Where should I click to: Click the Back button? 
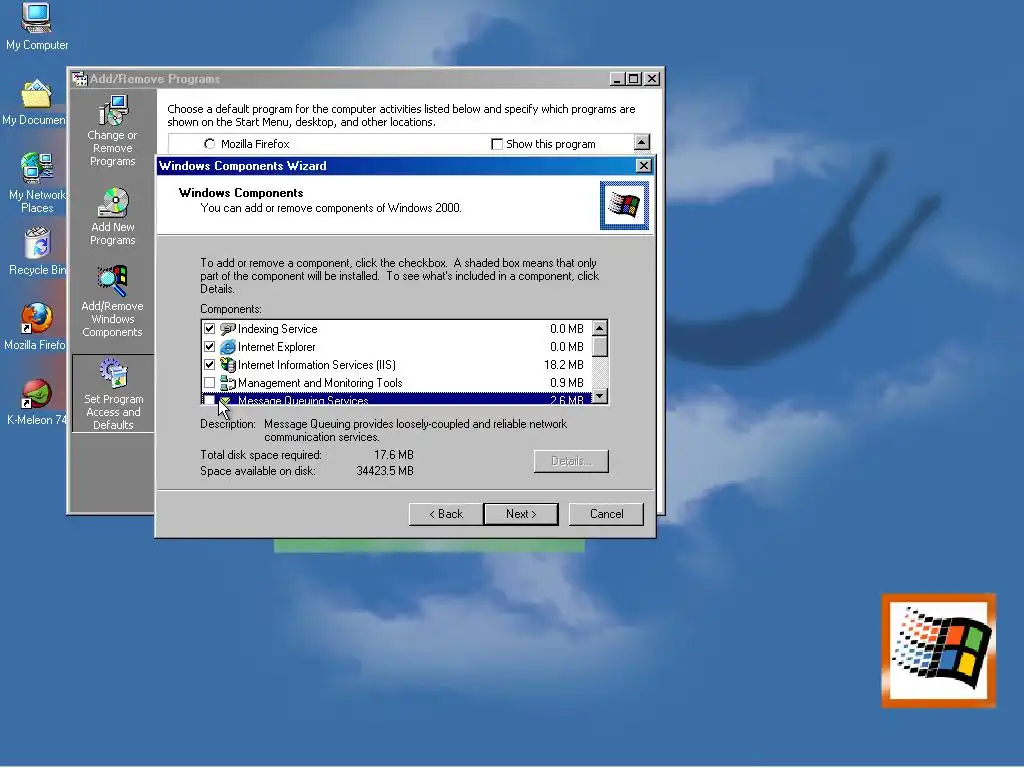pyautogui.click(x=446, y=514)
